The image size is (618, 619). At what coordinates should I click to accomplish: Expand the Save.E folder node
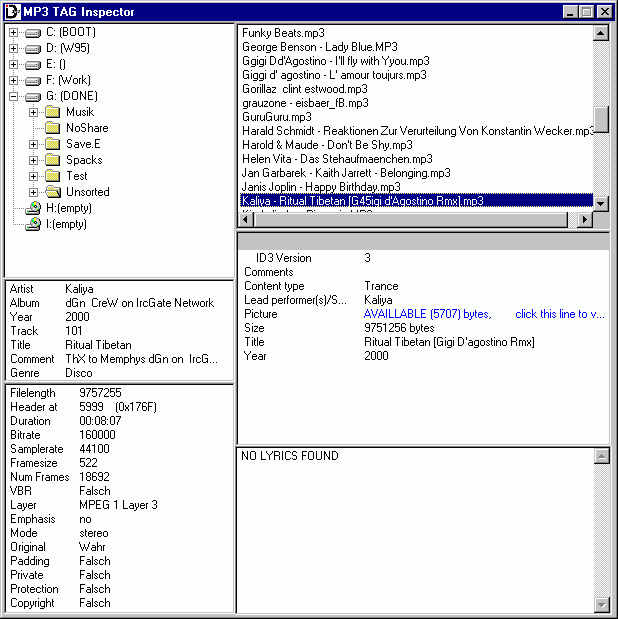tap(33, 144)
